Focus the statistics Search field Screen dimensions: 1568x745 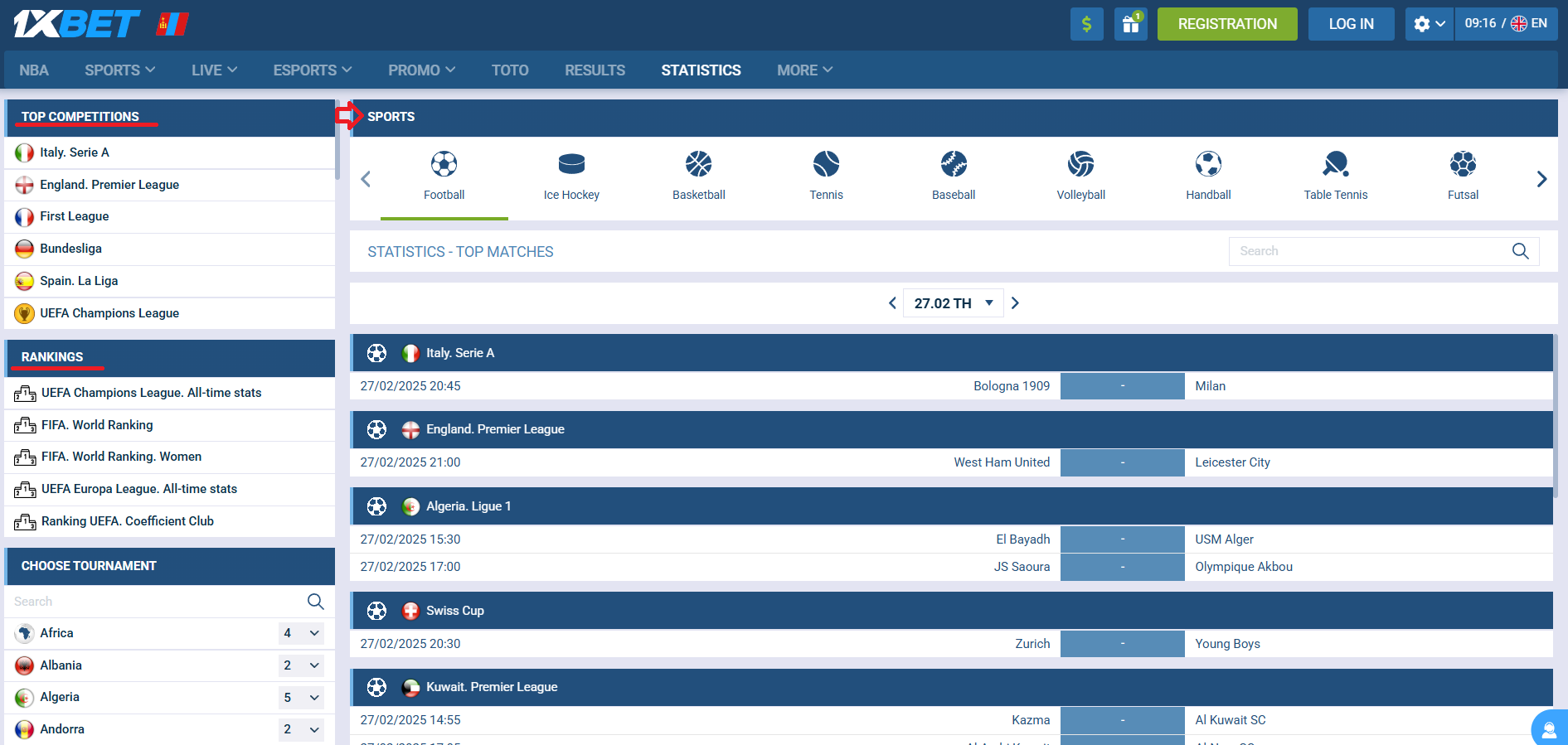pyautogui.click(x=1384, y=251)
